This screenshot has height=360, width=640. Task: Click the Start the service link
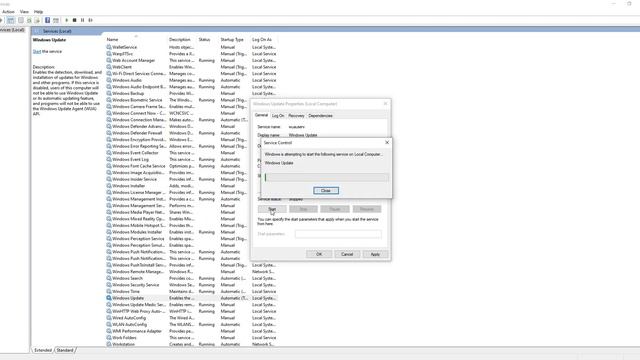pos(37,51)
